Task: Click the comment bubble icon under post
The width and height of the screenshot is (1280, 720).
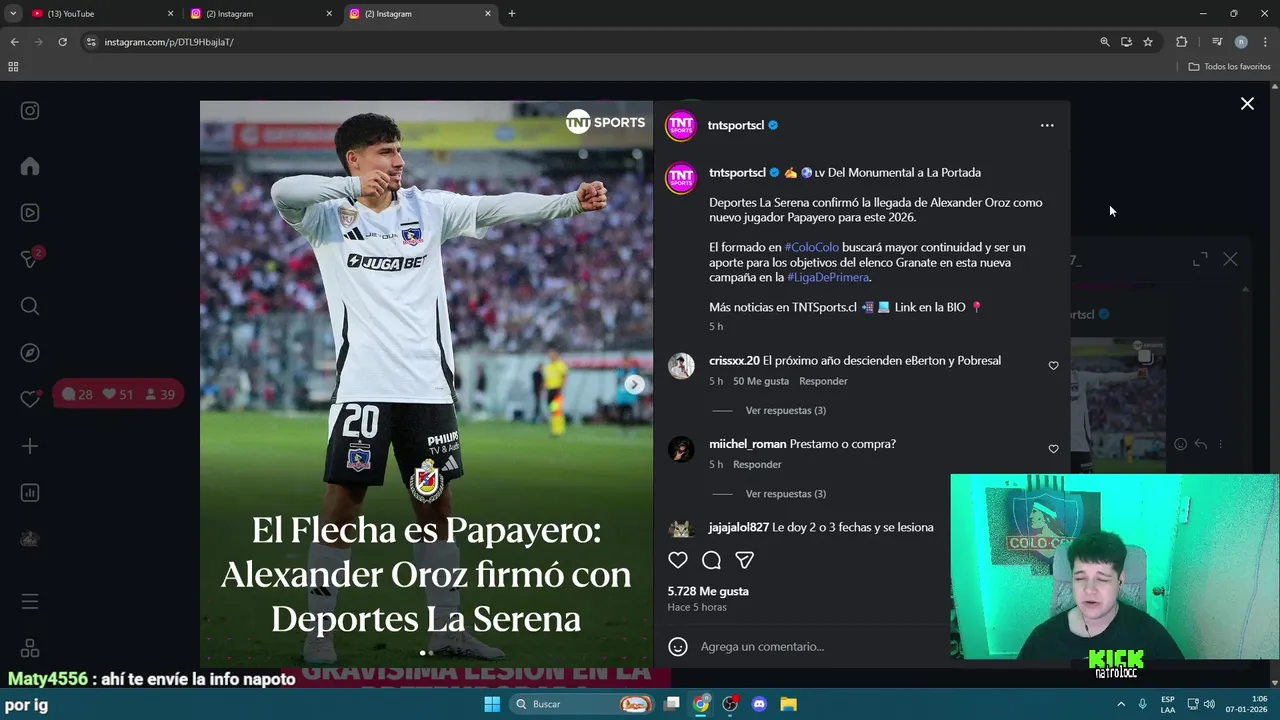Action: (711, 560)
